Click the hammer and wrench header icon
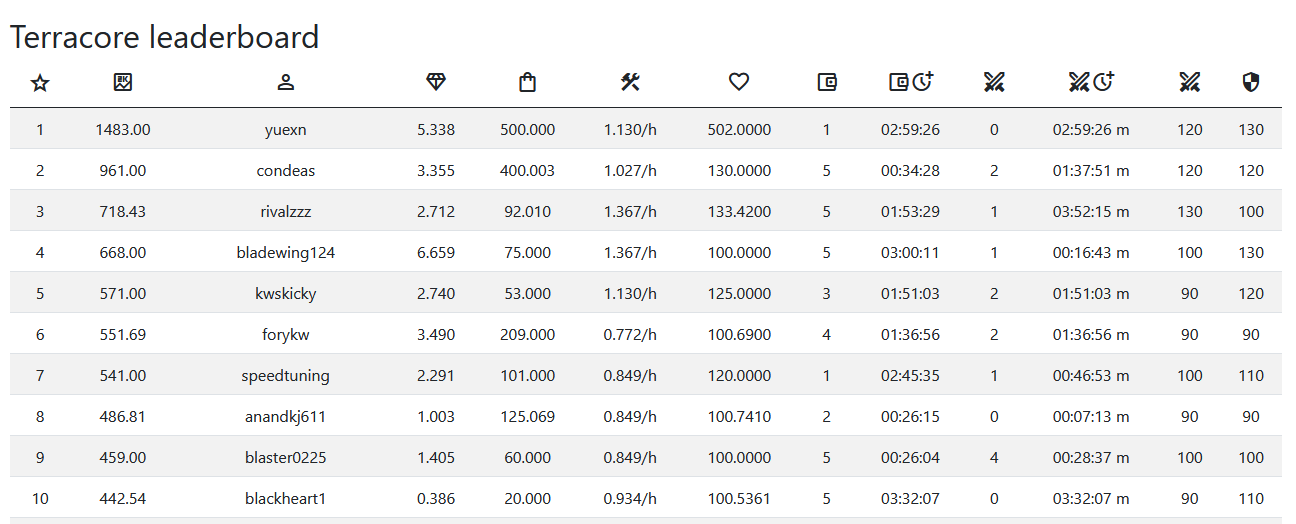 (x=630, y=83)
